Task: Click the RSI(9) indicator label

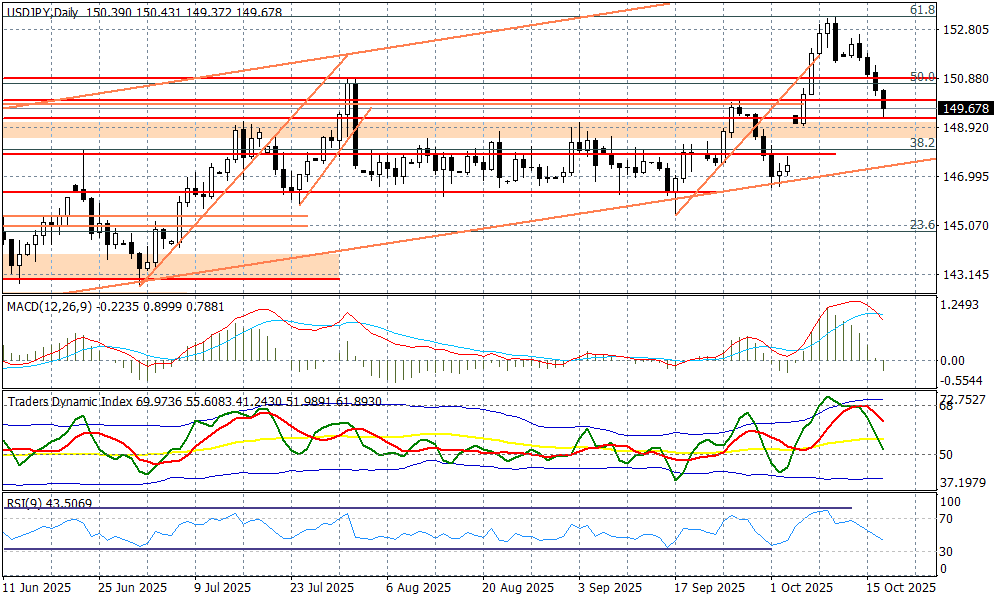Action: coord(22,503)
